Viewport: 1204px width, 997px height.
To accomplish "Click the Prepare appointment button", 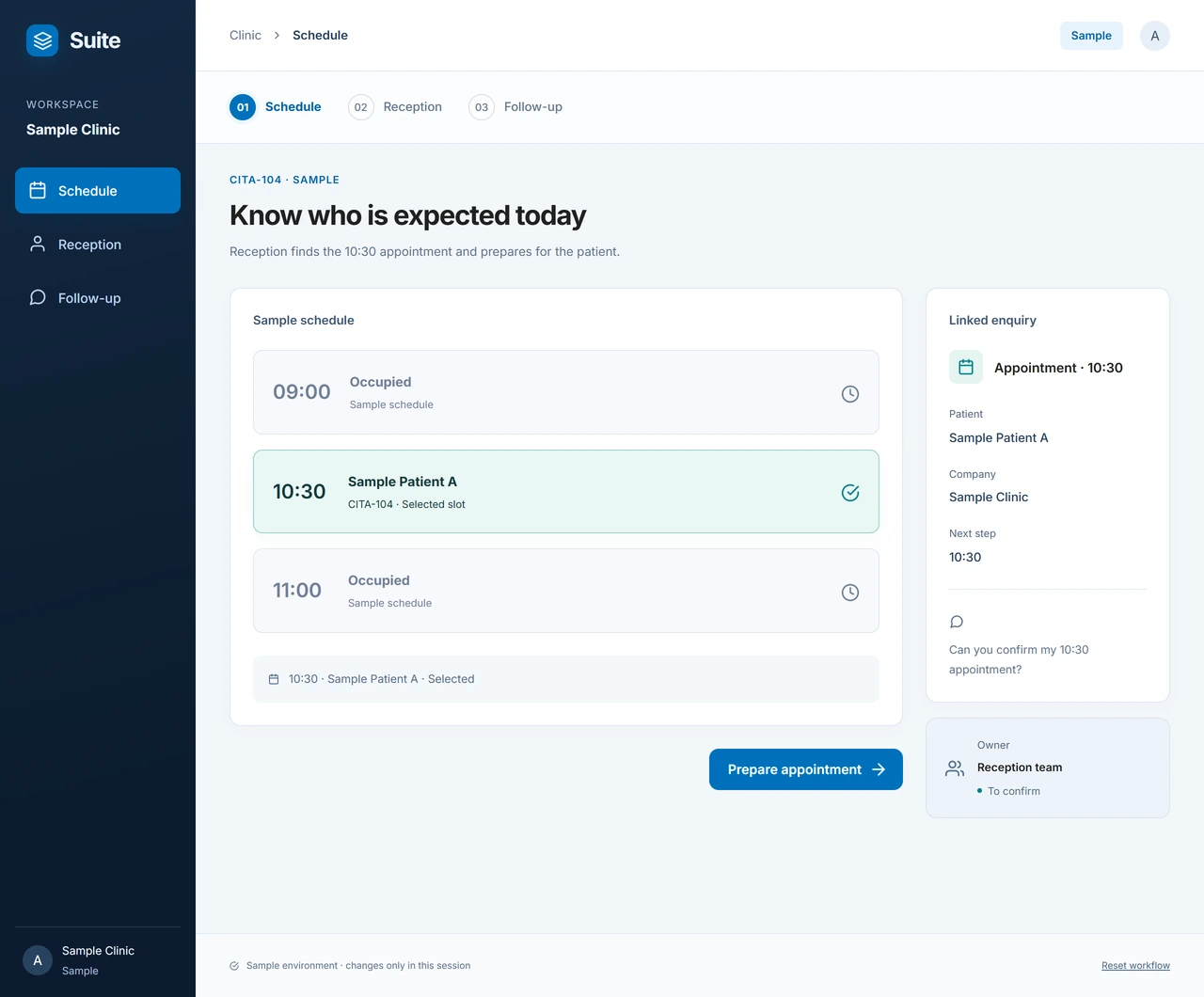I will click(806, 769).
